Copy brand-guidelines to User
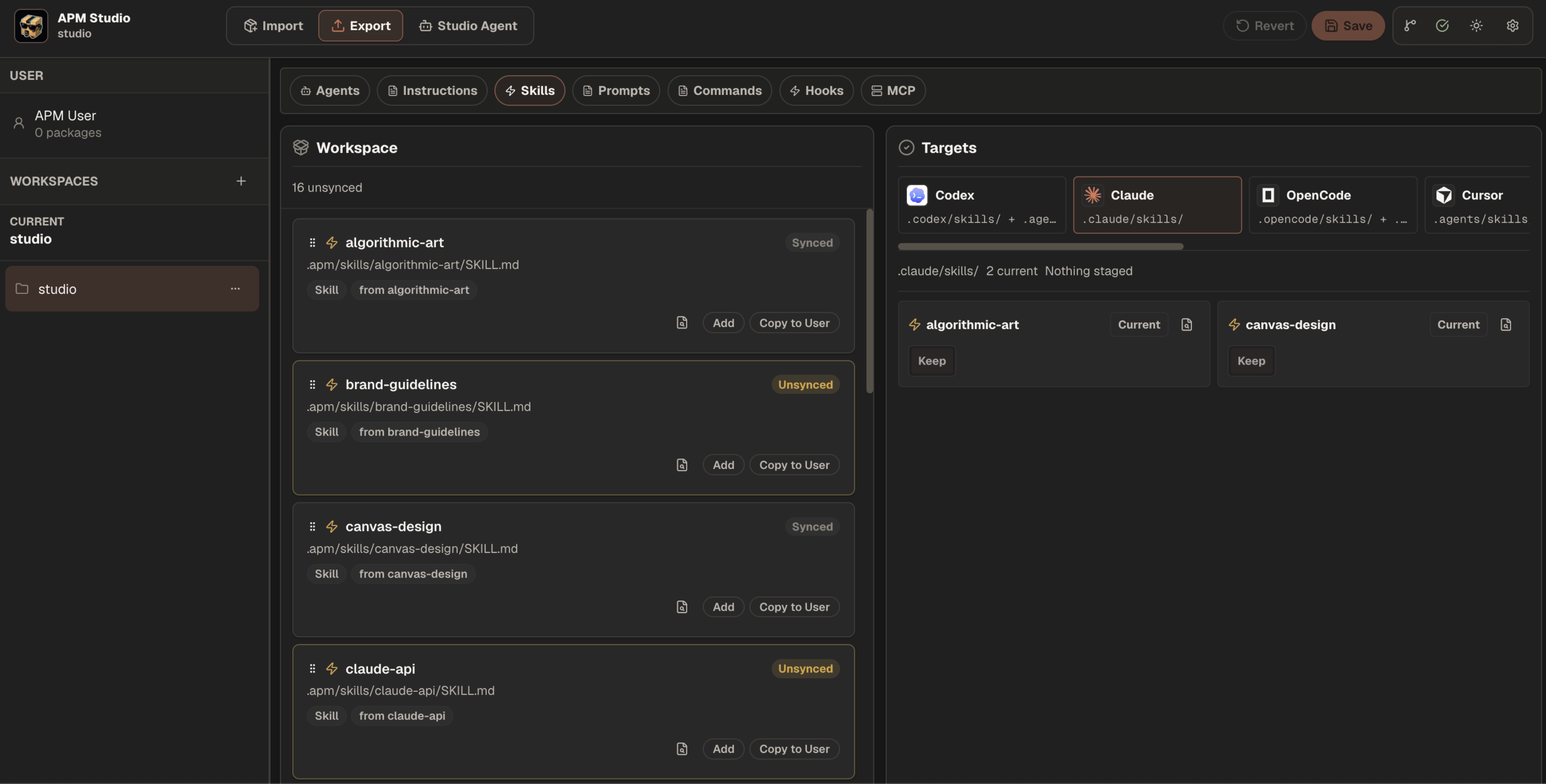Viewport: 1546px width, 784px height. 794,465
